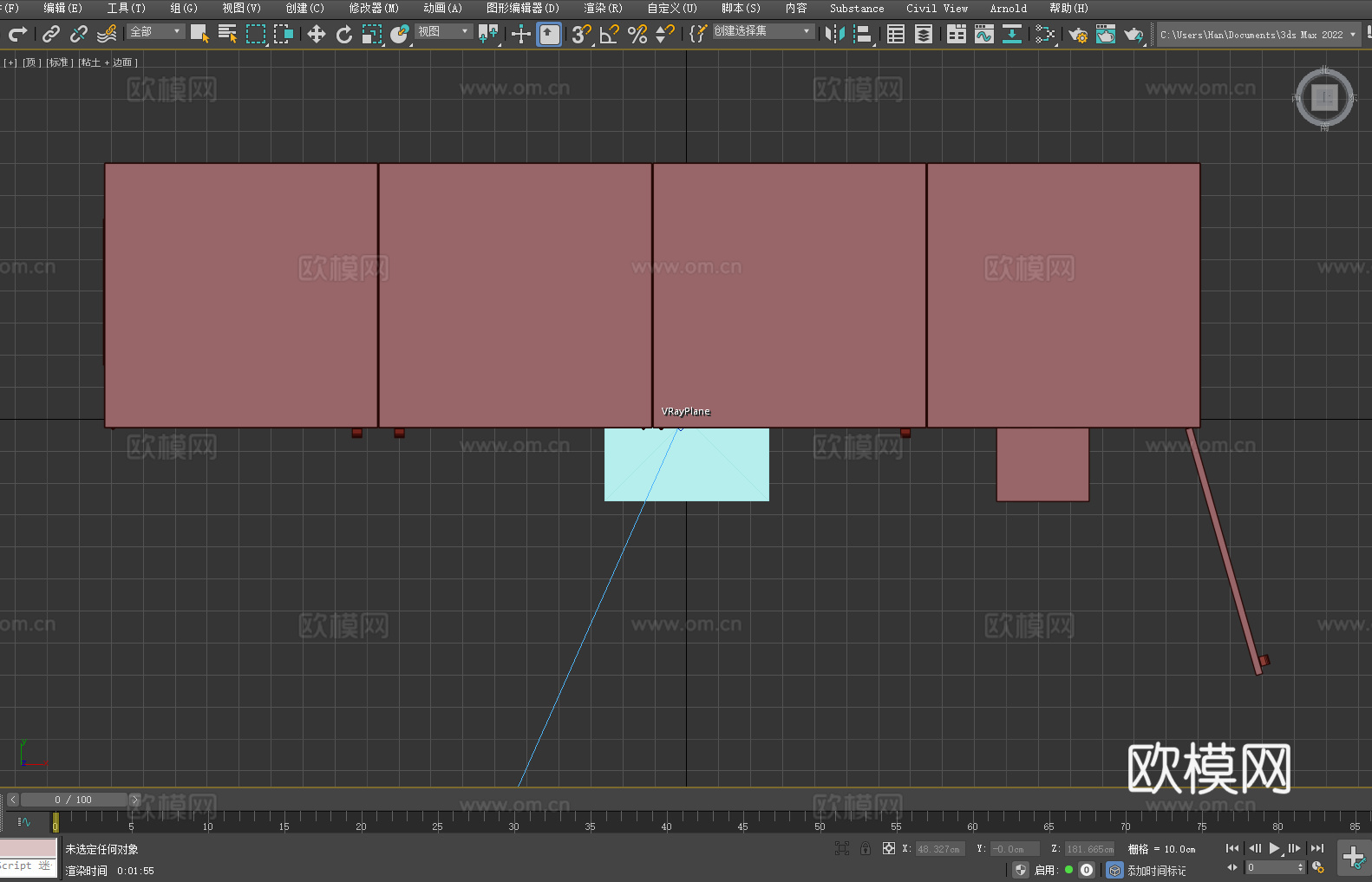Click the Mirror tool icon
1372x882 pixels.
click(x=834, y=34)
